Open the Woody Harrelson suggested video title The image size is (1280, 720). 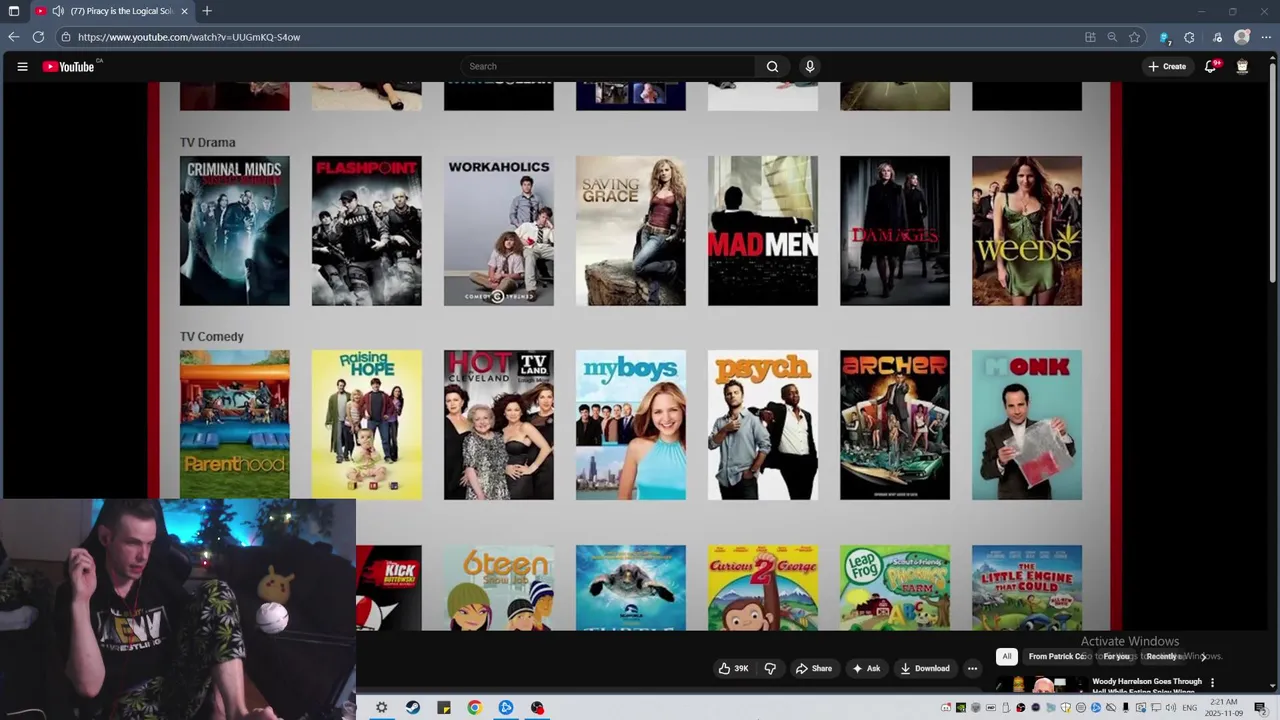point(1147,686)
